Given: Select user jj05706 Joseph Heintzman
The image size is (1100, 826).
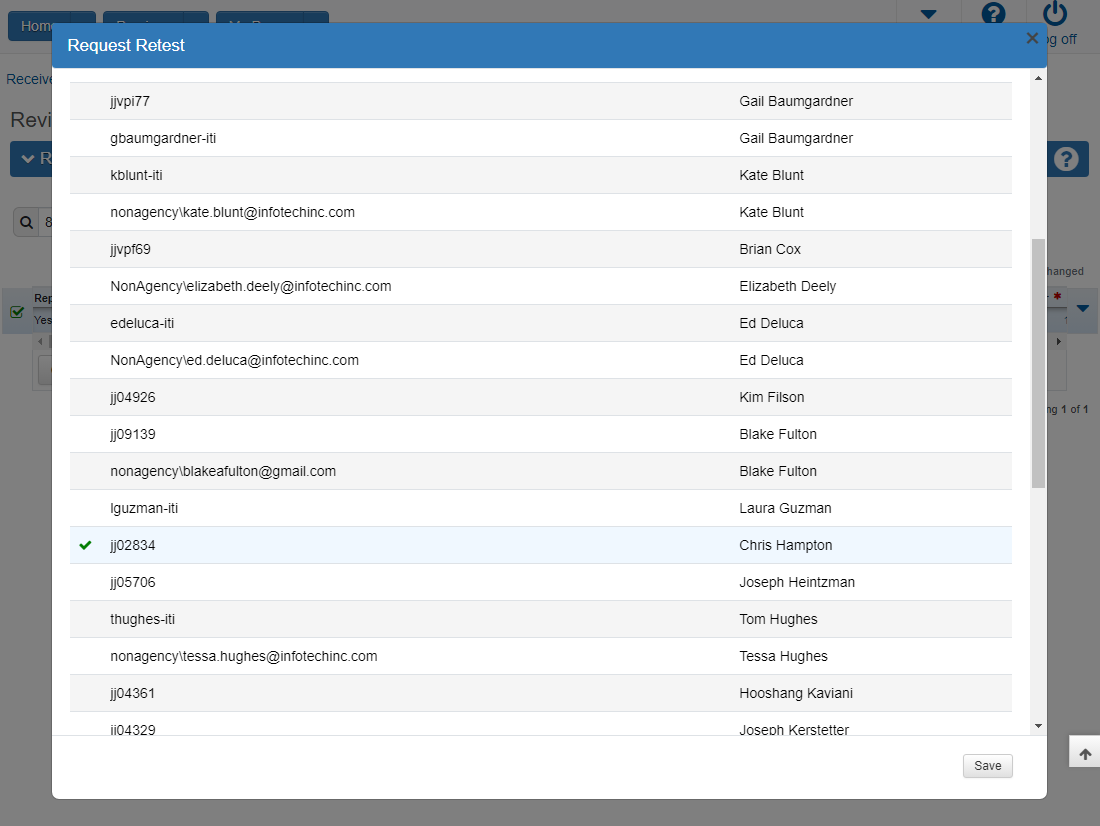Looking at the screenshot, I should coord(541,582).
